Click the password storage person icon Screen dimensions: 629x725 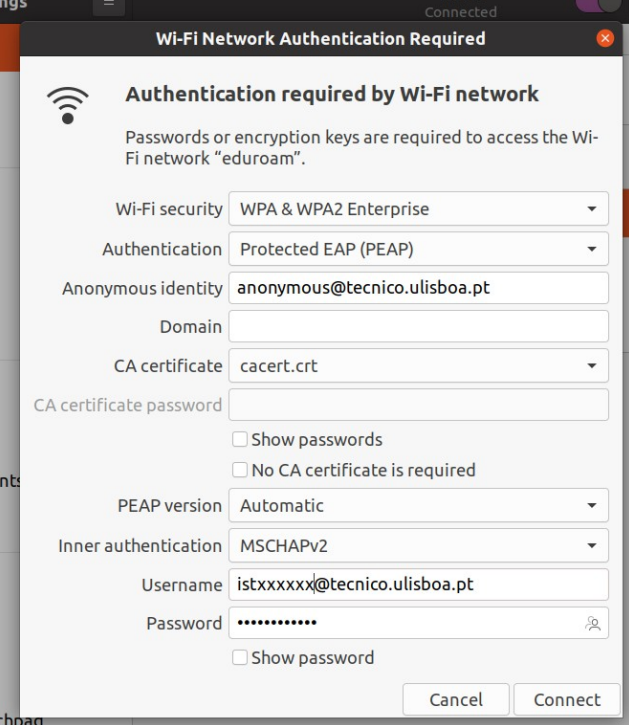click(592, 623)
